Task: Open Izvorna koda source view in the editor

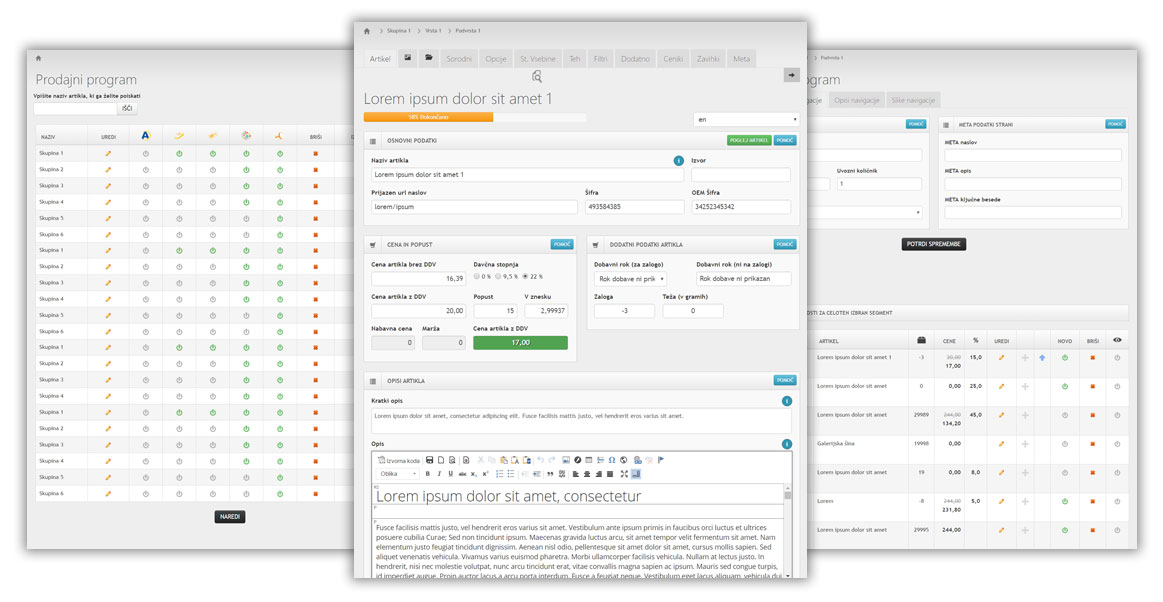Action: (399, 460)
